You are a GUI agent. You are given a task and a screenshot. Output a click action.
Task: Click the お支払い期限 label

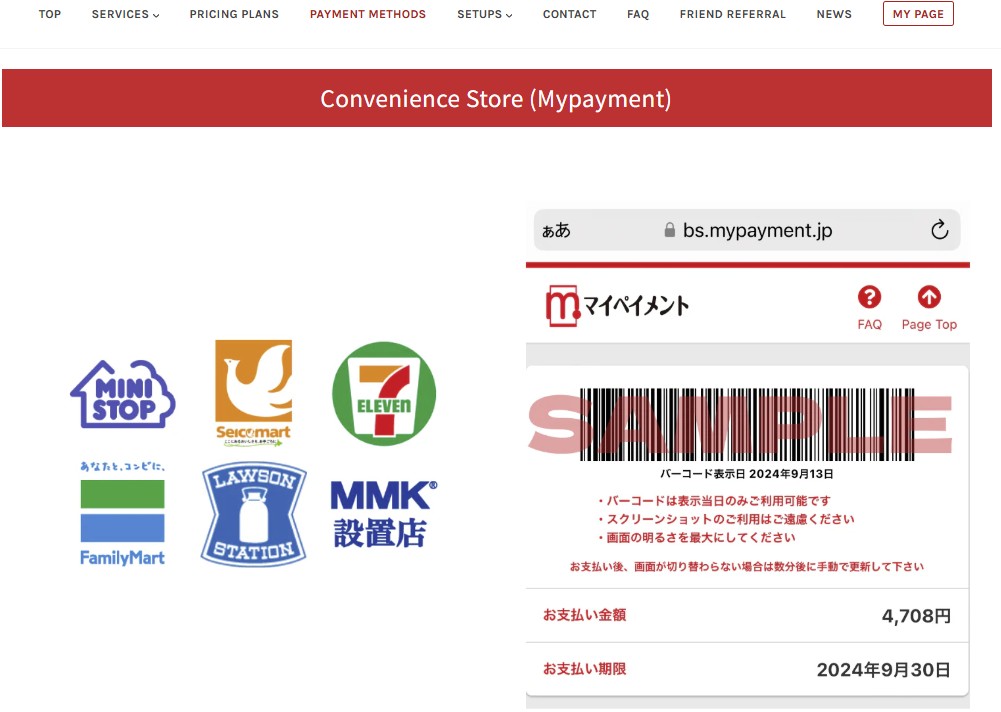pos(584,669)
